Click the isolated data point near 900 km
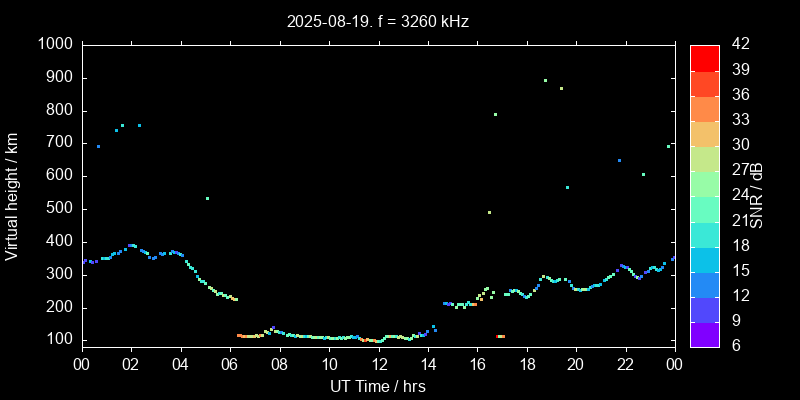Image resolution: width=800 pixels, height=400 pixels. 545,80
